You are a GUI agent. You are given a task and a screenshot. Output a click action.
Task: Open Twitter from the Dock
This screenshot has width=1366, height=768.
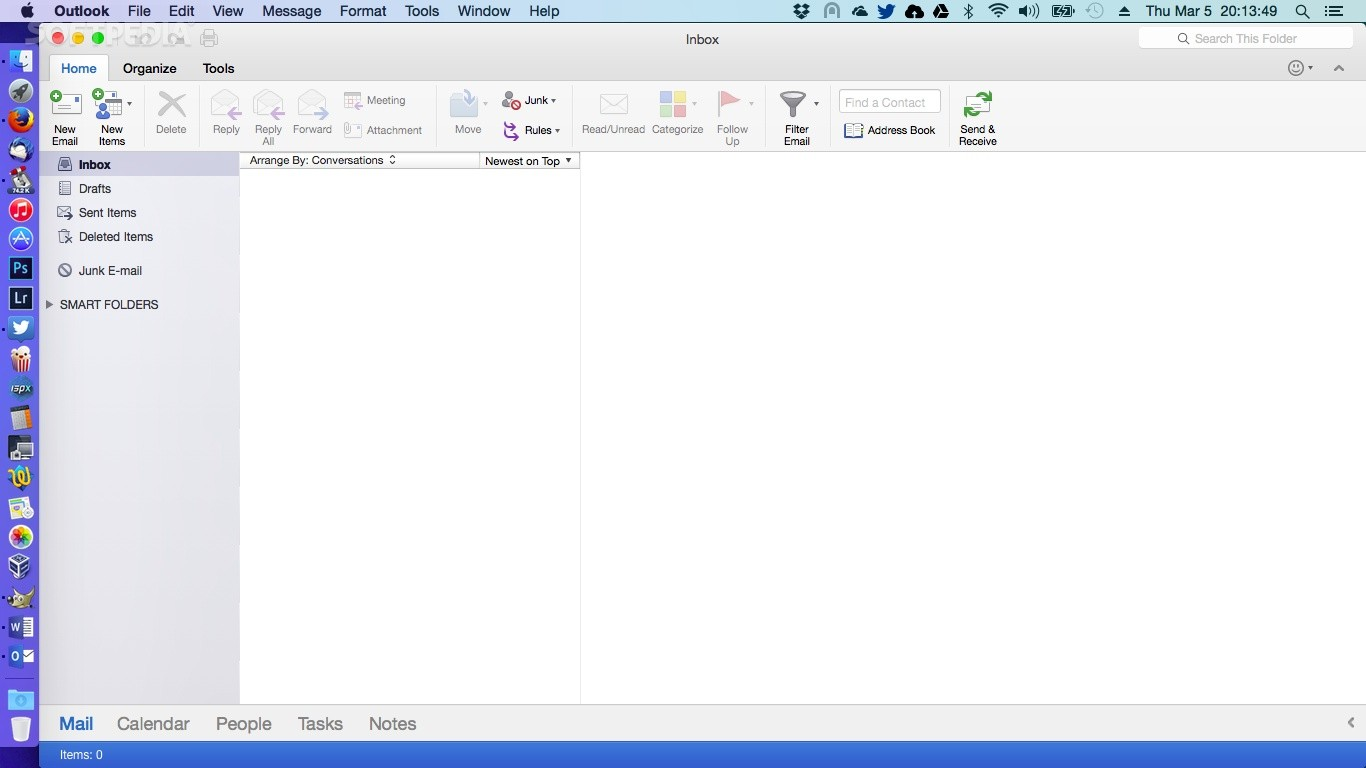(21, 328)
